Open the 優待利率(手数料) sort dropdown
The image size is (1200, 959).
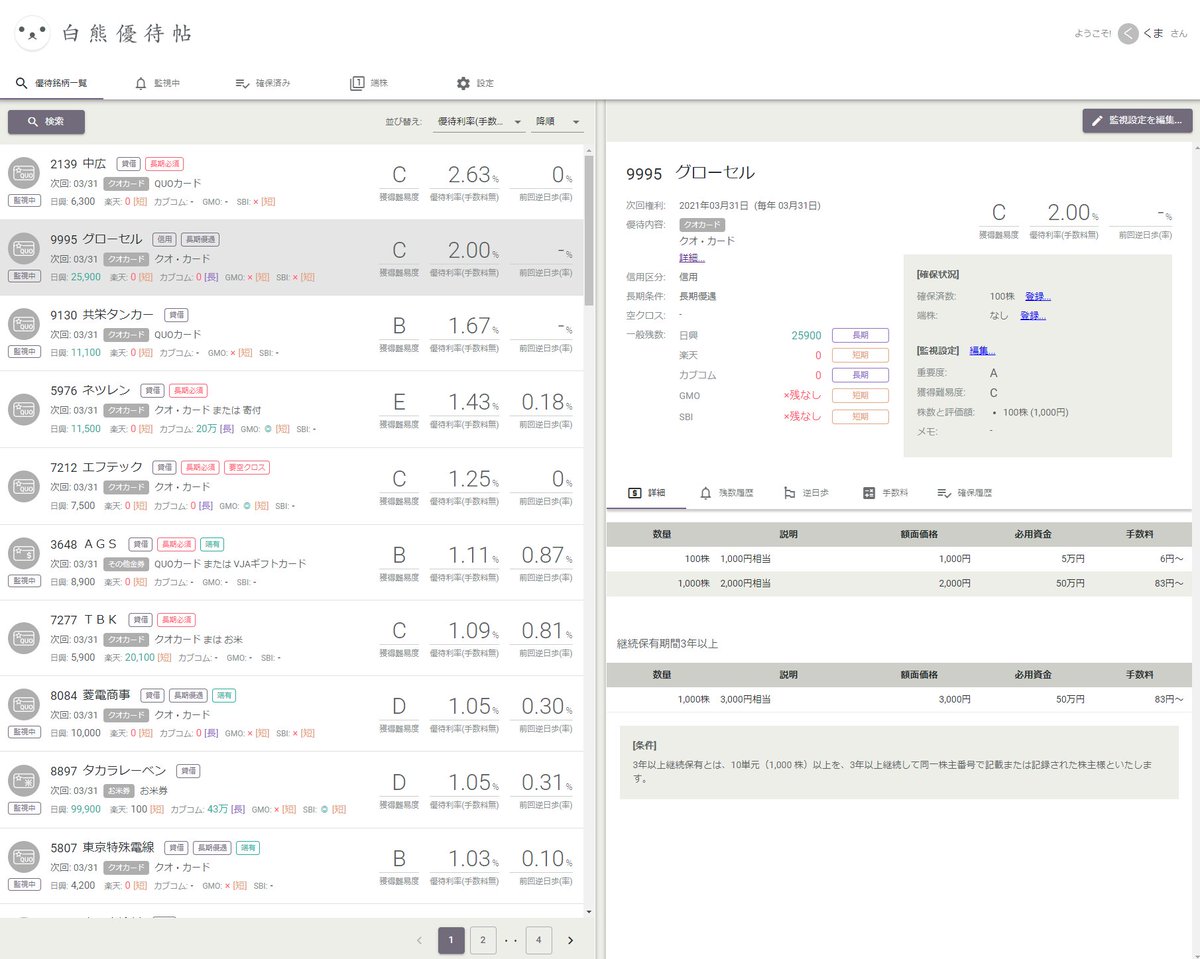480,121
